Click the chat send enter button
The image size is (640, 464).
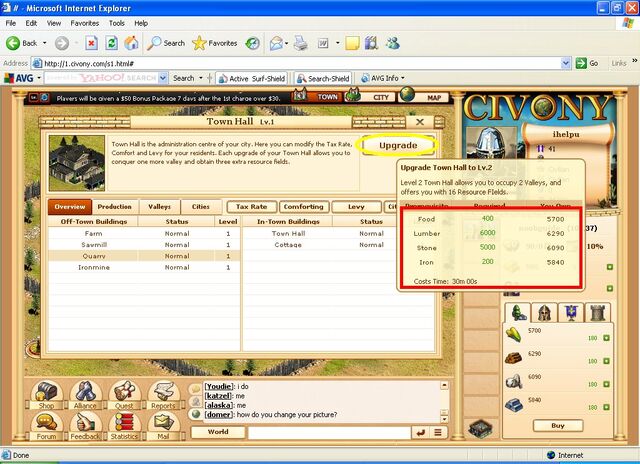[x=420, y=432]
